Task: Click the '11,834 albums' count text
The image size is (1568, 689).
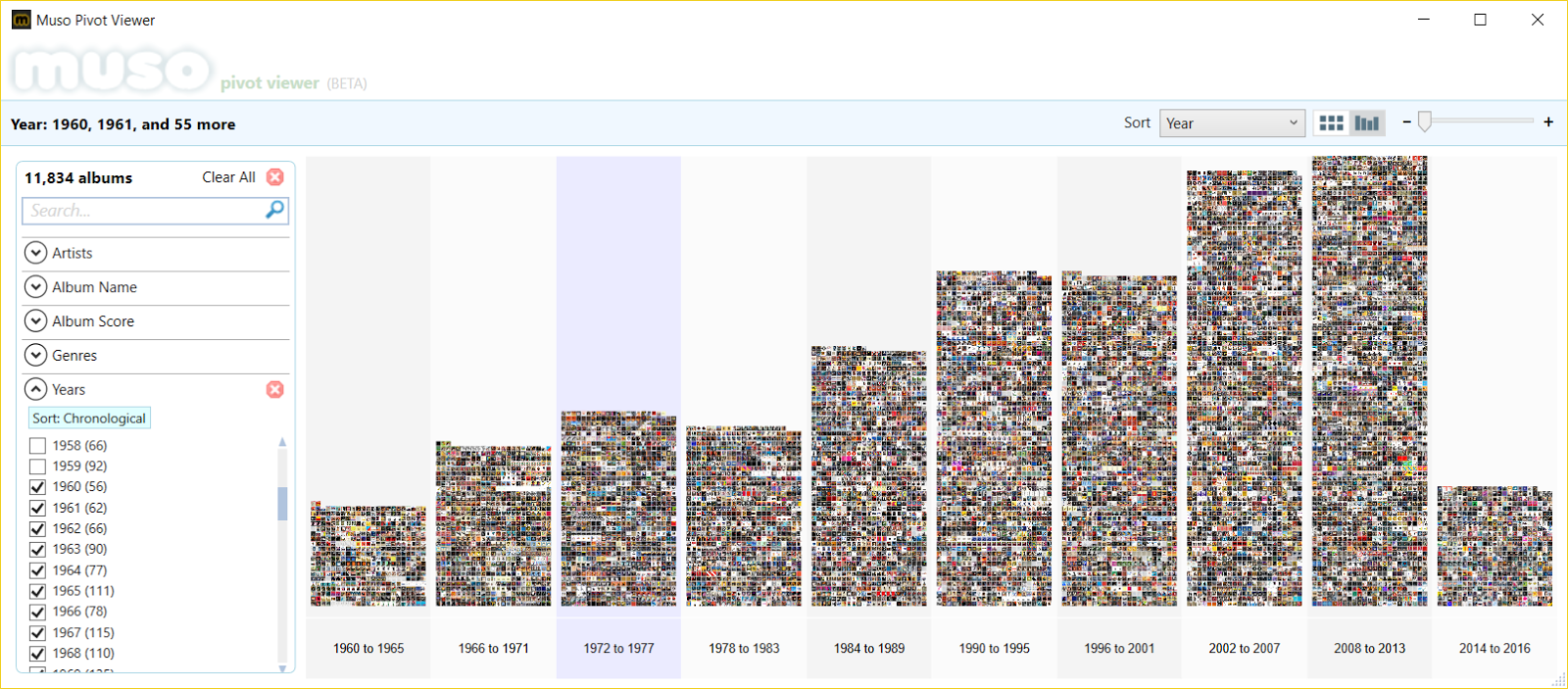Action: (78, 177)
